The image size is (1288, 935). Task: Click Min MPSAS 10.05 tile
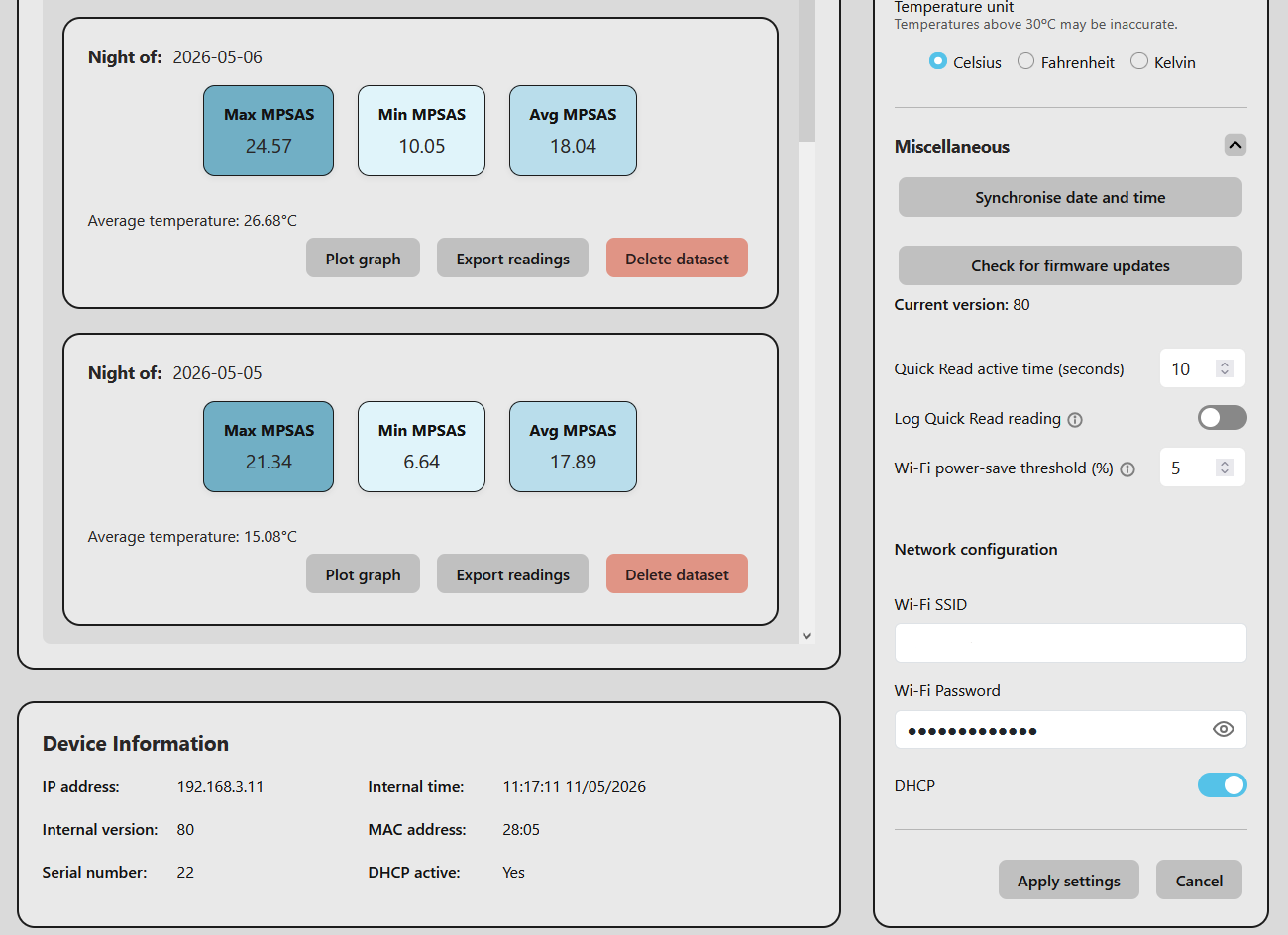[x=421, y=131]
